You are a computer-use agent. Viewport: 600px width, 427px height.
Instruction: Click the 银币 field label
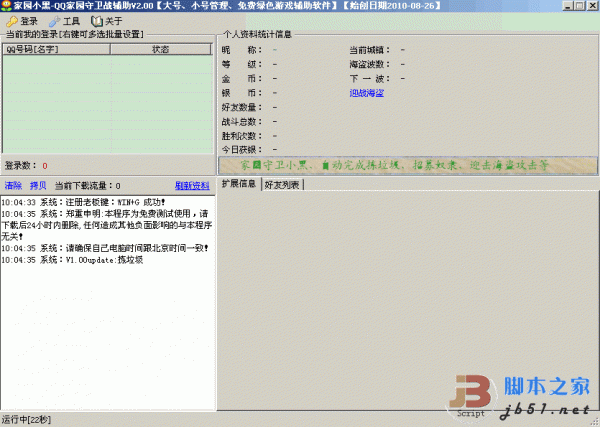point(242,93)
